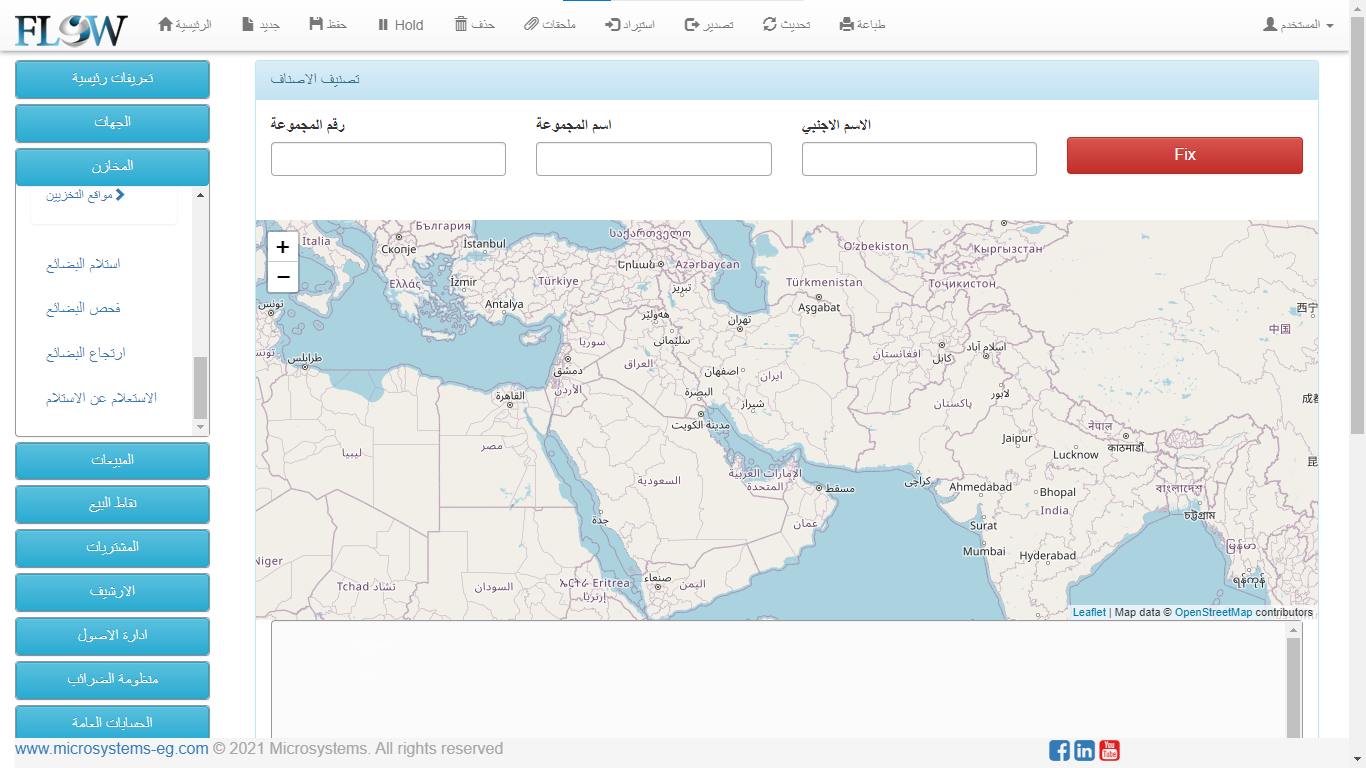This screenshot has width=1366, height=768.
Task: Click the print icon in toolbar
Action: point(847,24)
